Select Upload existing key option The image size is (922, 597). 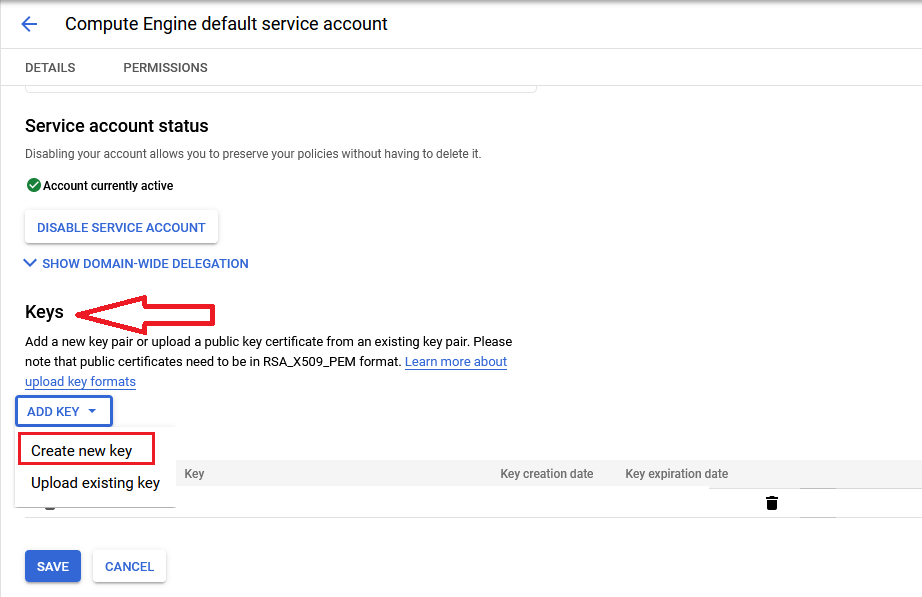click(95, 483)
